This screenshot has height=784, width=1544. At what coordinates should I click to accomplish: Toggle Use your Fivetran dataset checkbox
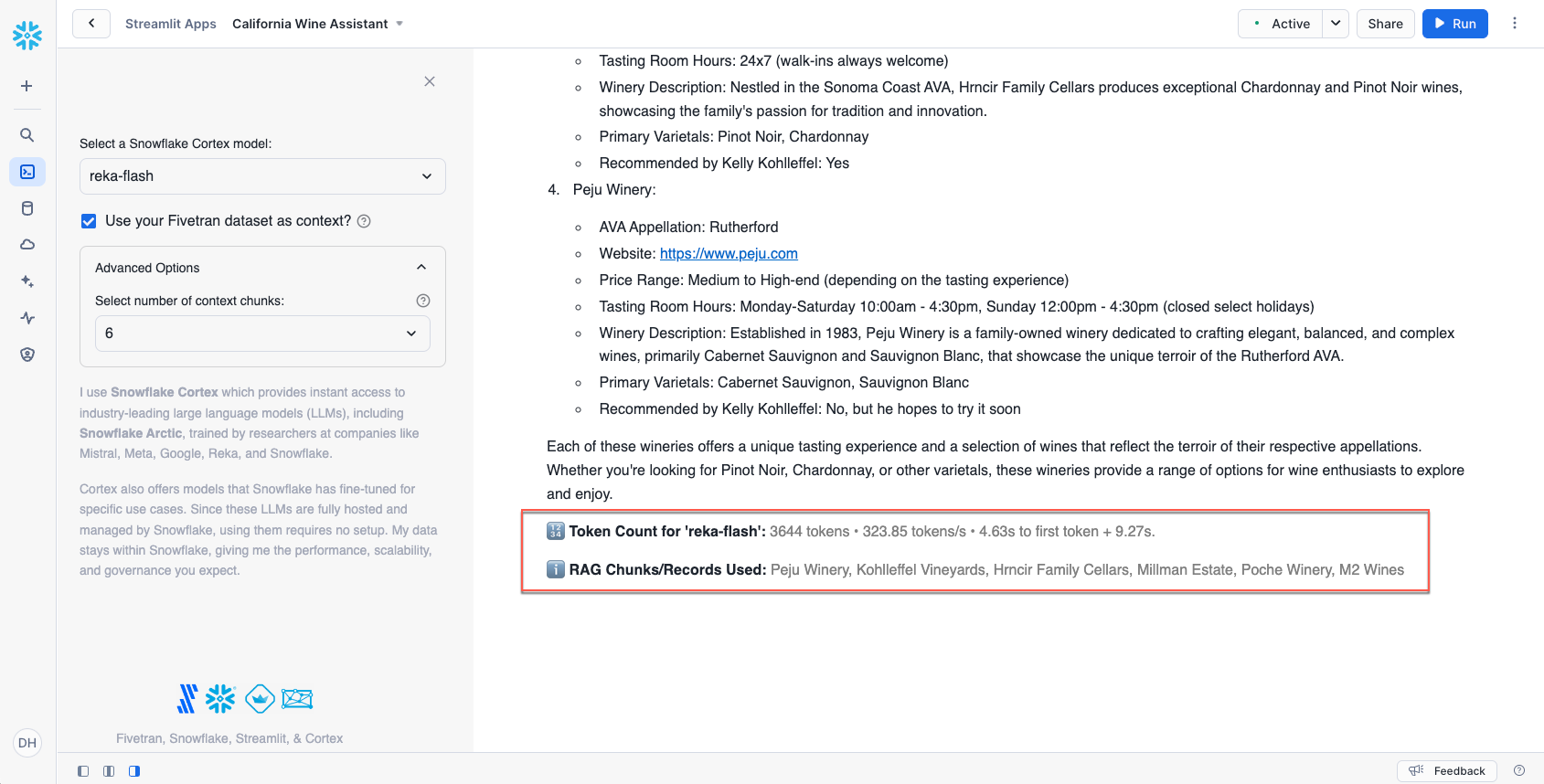pos(89,221)
